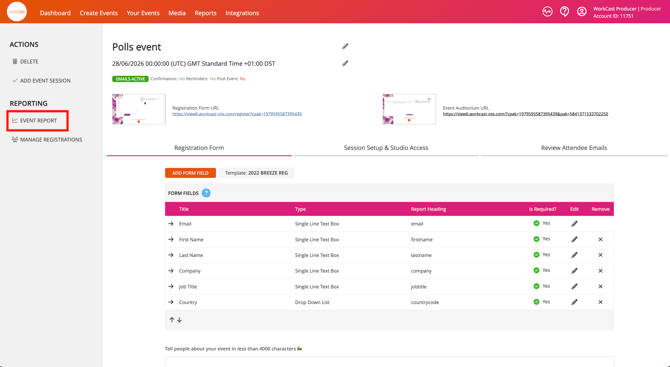
Task: Click the auditorium preview thumbnail
Action: [x=409, y=109]
